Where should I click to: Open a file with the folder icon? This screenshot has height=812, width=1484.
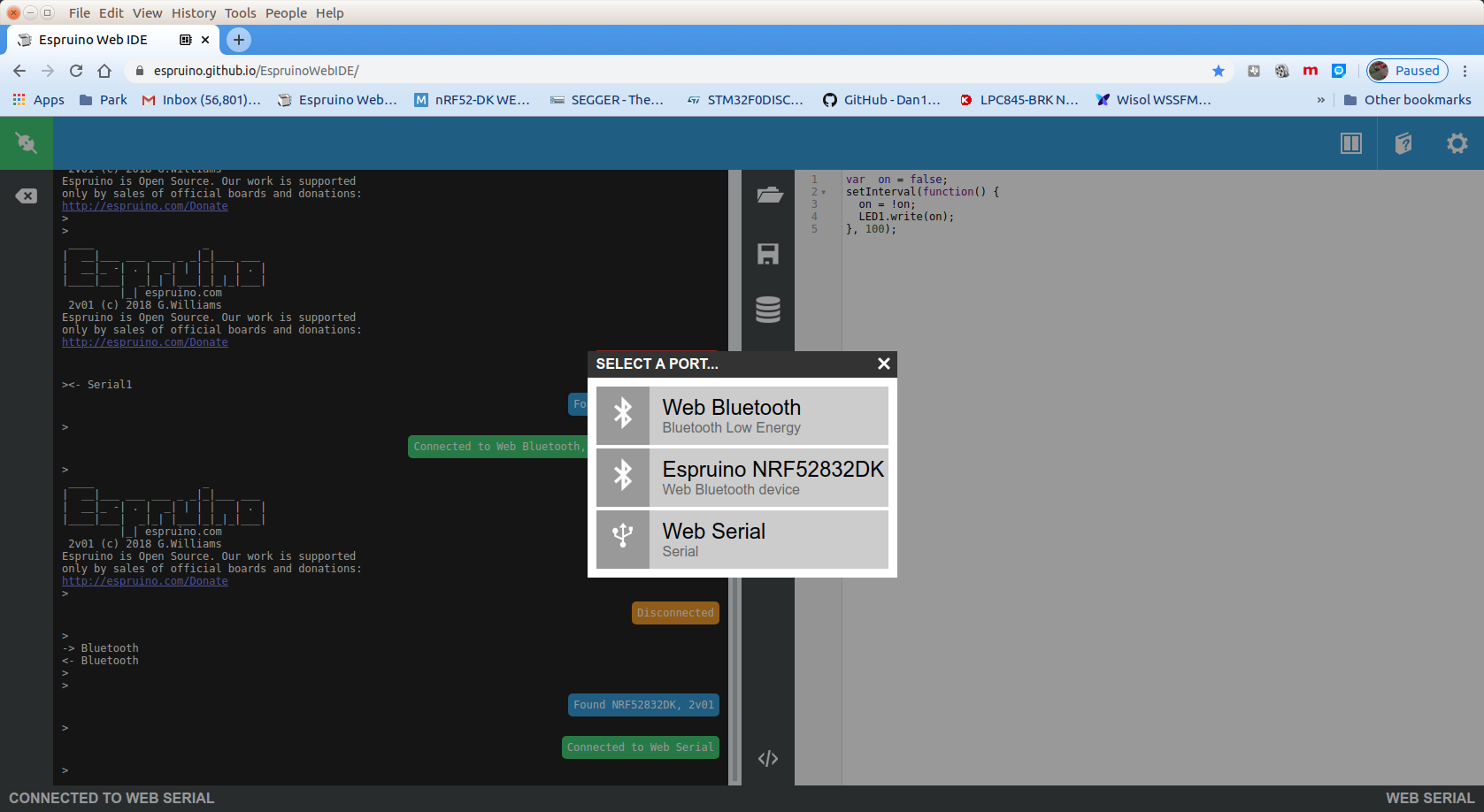pos(769,195)
